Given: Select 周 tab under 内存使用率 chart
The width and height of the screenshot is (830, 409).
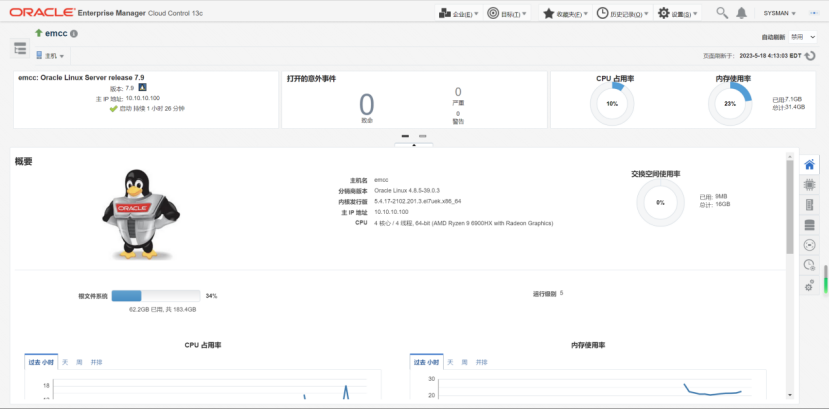Looking at the screenshot, I should [x=465, y=362].
